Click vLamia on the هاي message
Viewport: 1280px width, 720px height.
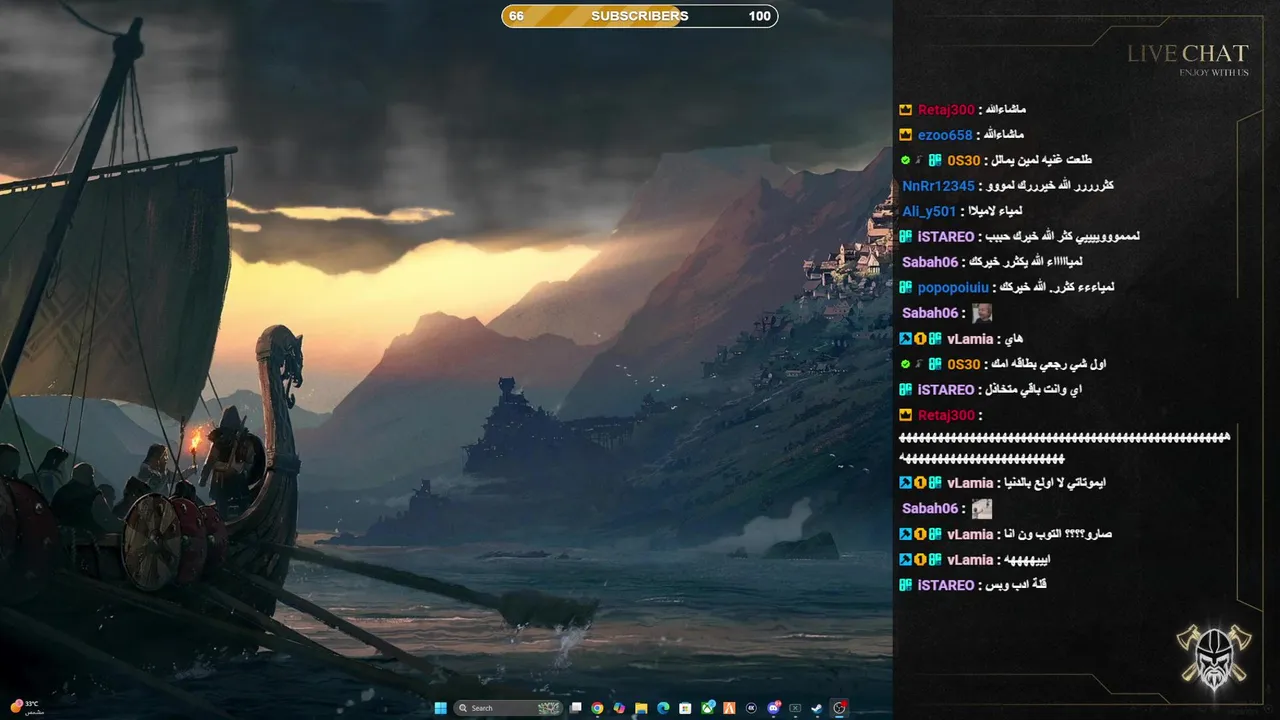tap(970, 339)
